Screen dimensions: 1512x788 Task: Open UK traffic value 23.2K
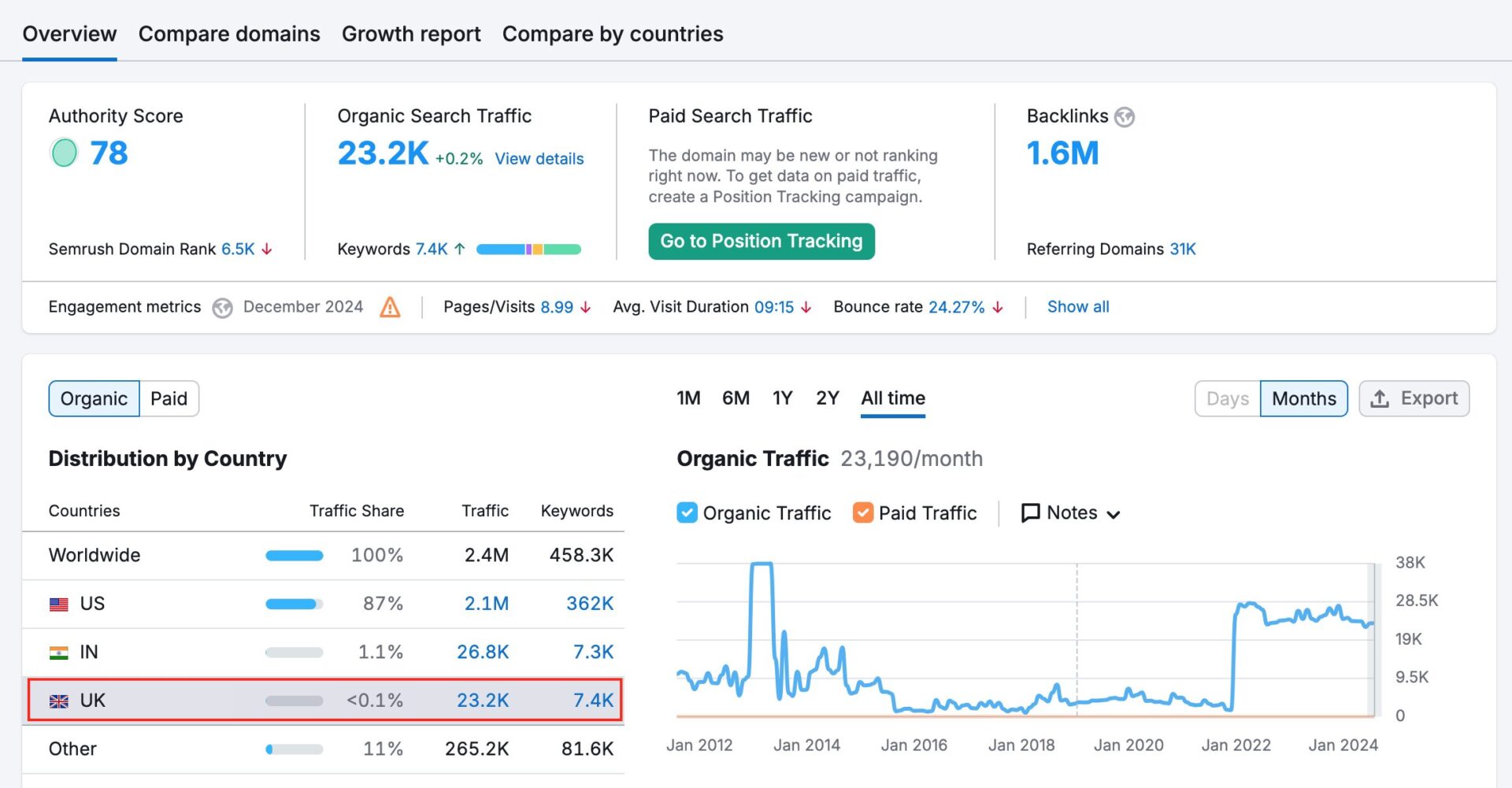click(x=483, y=701)
